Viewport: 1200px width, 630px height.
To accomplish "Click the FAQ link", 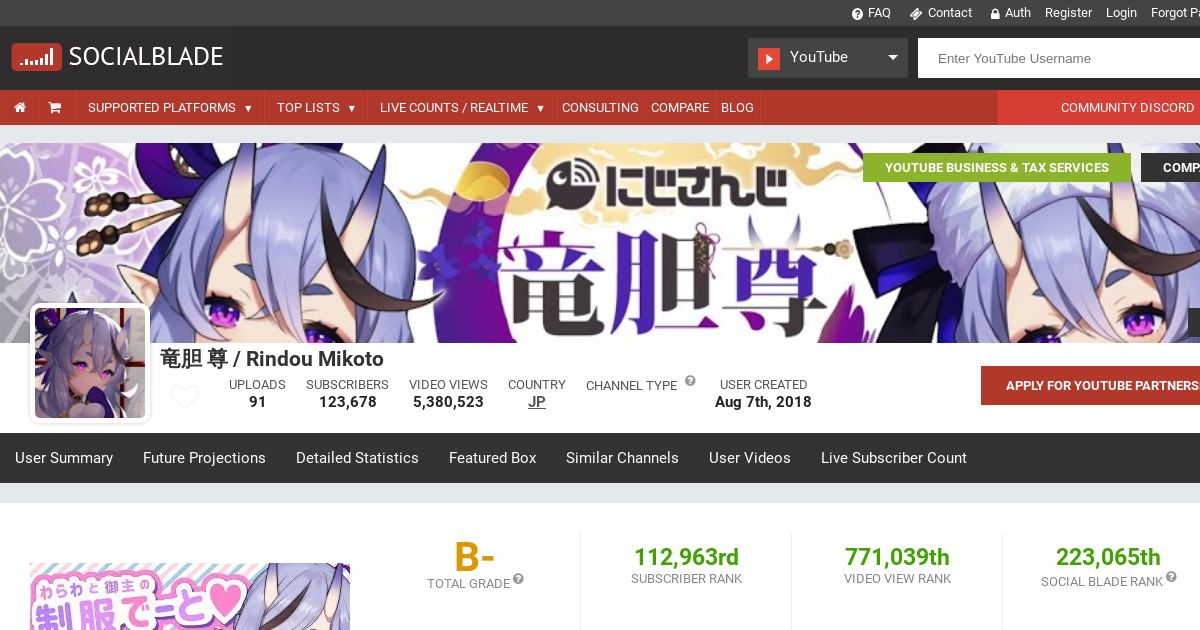I will coord(879,13).
